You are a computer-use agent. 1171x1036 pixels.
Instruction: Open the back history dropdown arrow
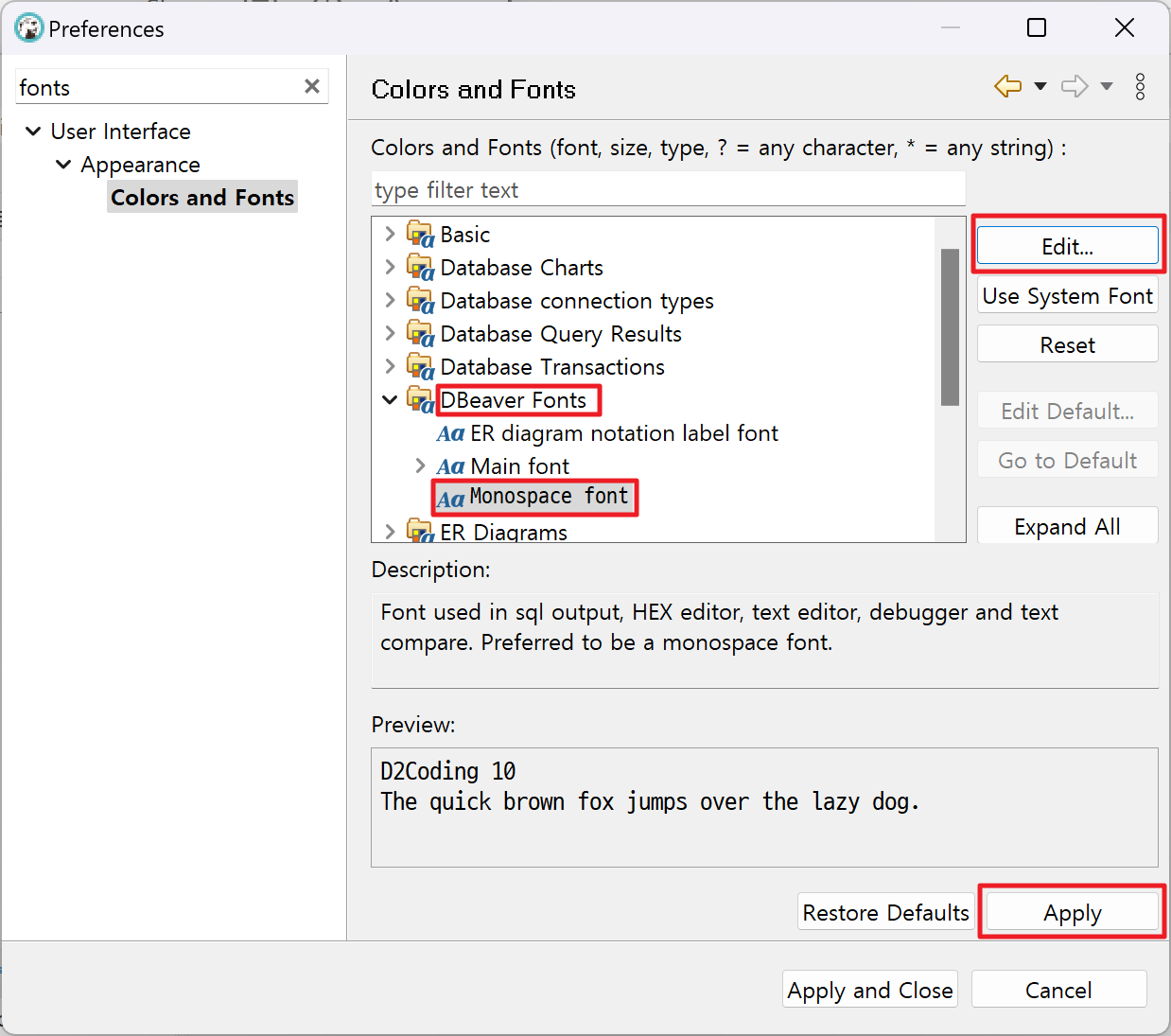tap(1040, 86)
